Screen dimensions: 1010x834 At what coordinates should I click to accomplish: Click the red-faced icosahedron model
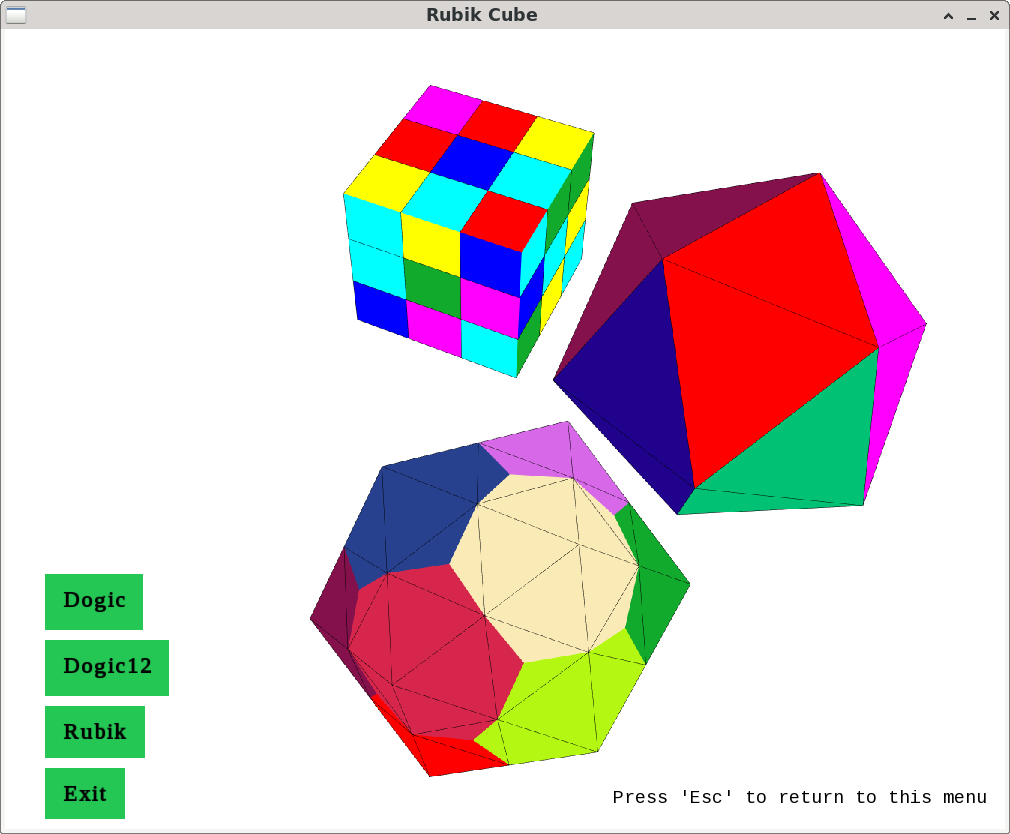[739, 343]
